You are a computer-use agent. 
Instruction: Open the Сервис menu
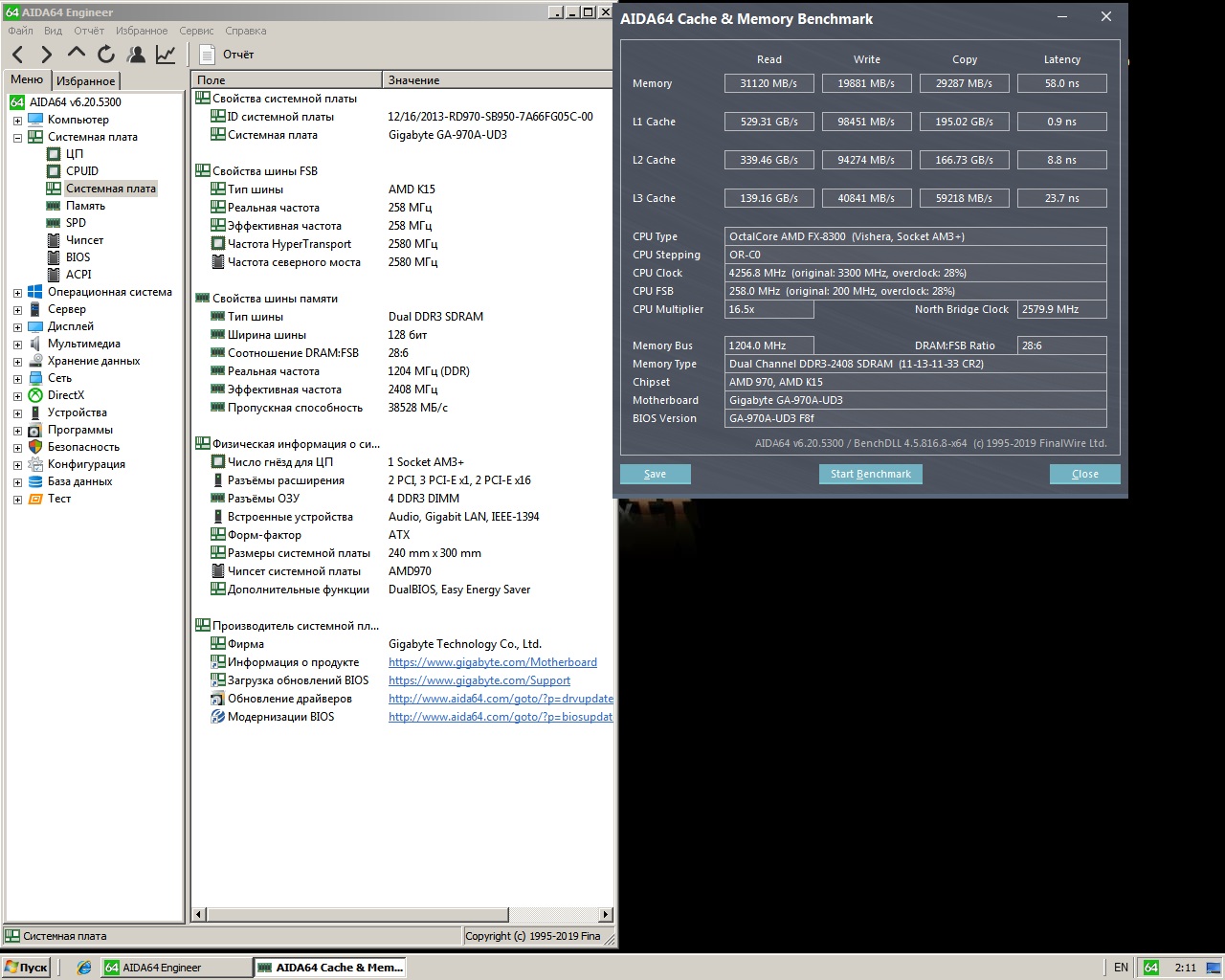(196, 31)
